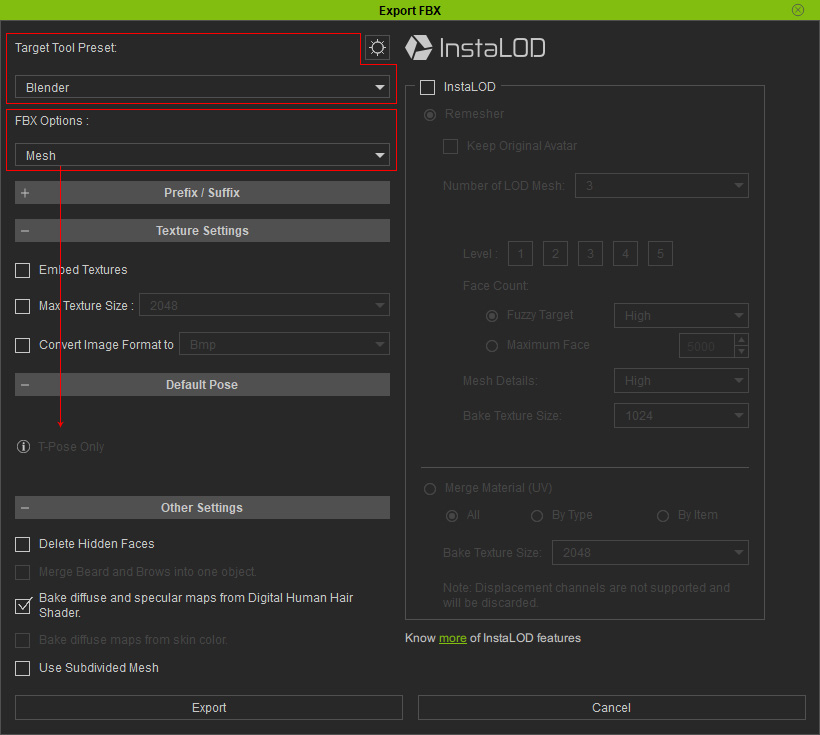Select LOD Level 1 button

(x=520, y=254)
